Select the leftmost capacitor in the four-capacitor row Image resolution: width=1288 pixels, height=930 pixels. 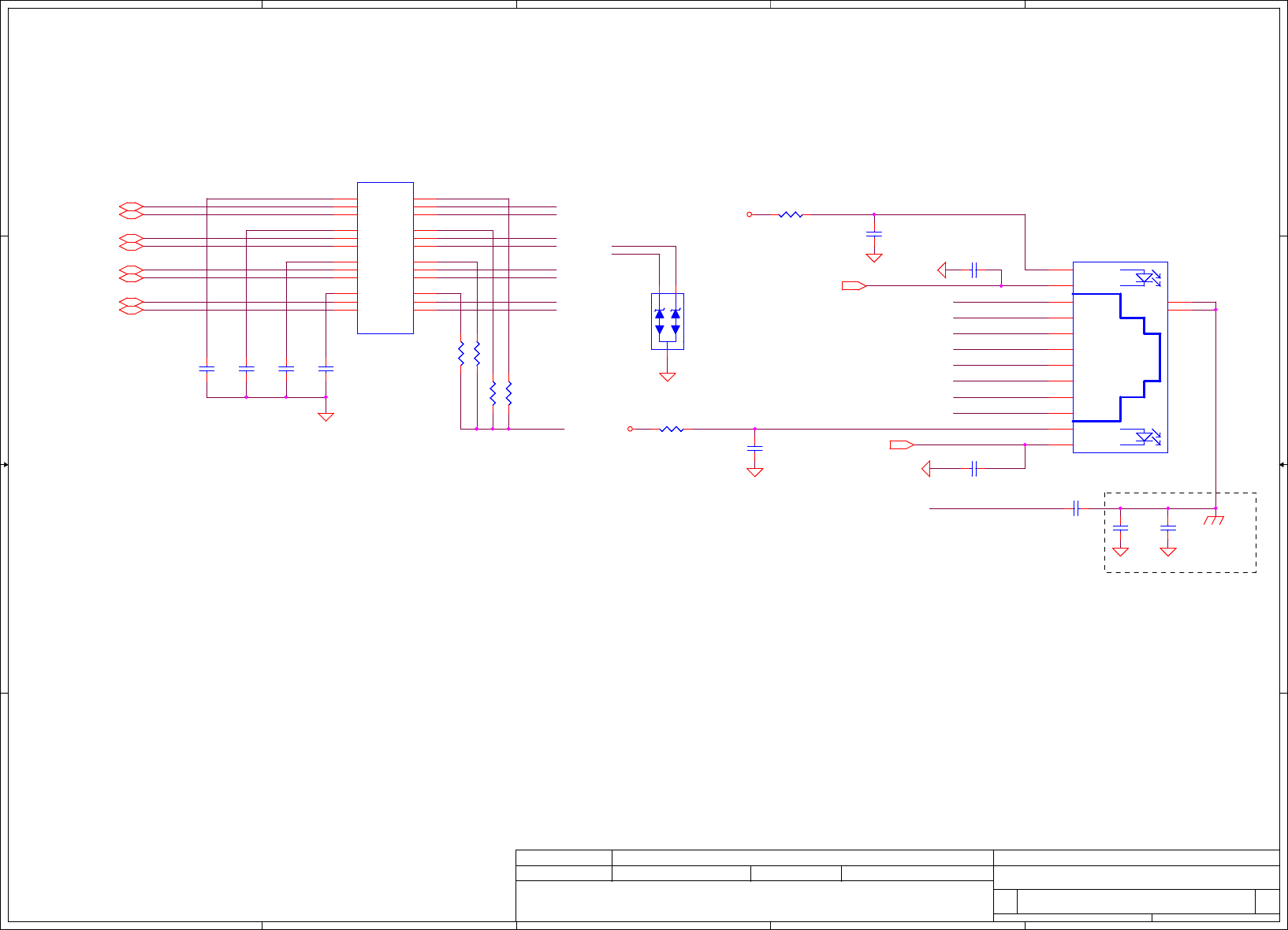point(207,368)
